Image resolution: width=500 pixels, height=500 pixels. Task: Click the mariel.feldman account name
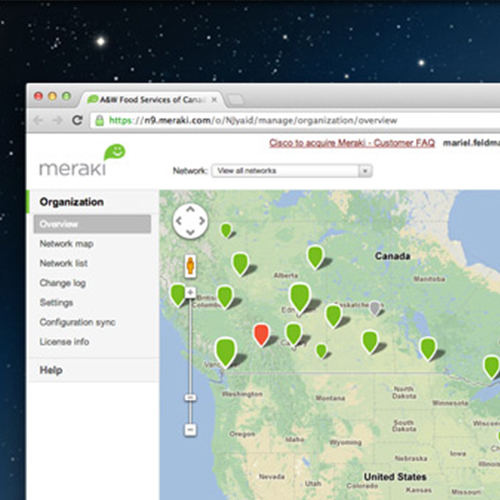pos(471,143)
